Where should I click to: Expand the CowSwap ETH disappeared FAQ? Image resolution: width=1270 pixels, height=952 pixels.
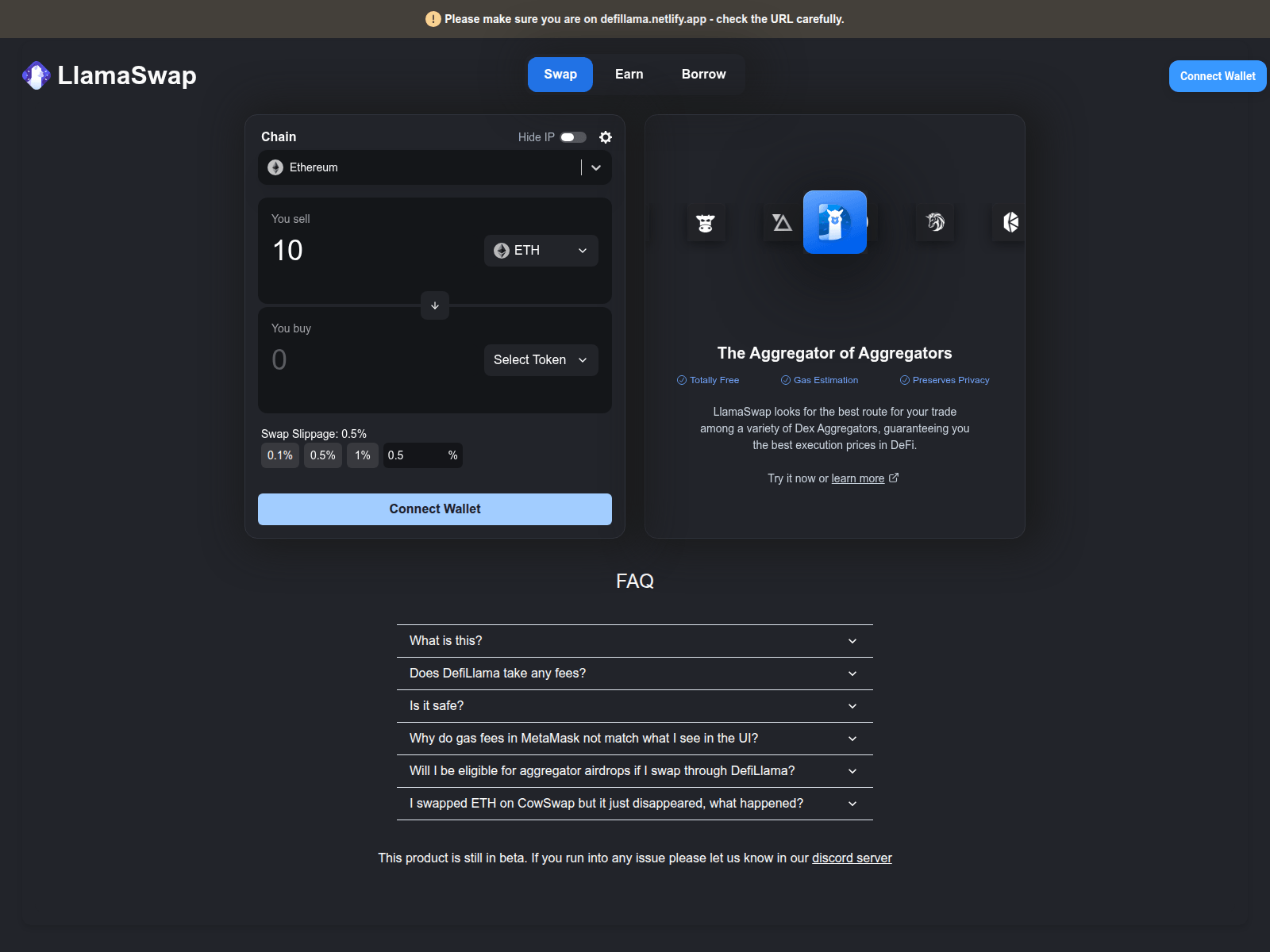635,804
